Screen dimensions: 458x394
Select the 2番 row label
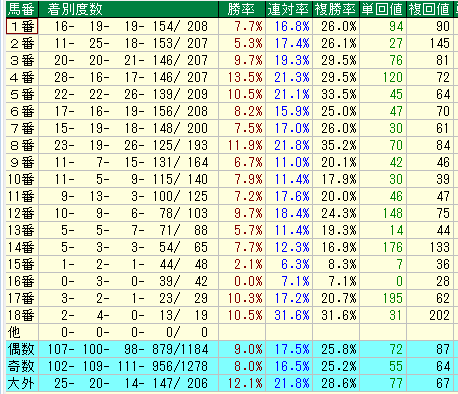pyautogui.click(x=22, y=43)
